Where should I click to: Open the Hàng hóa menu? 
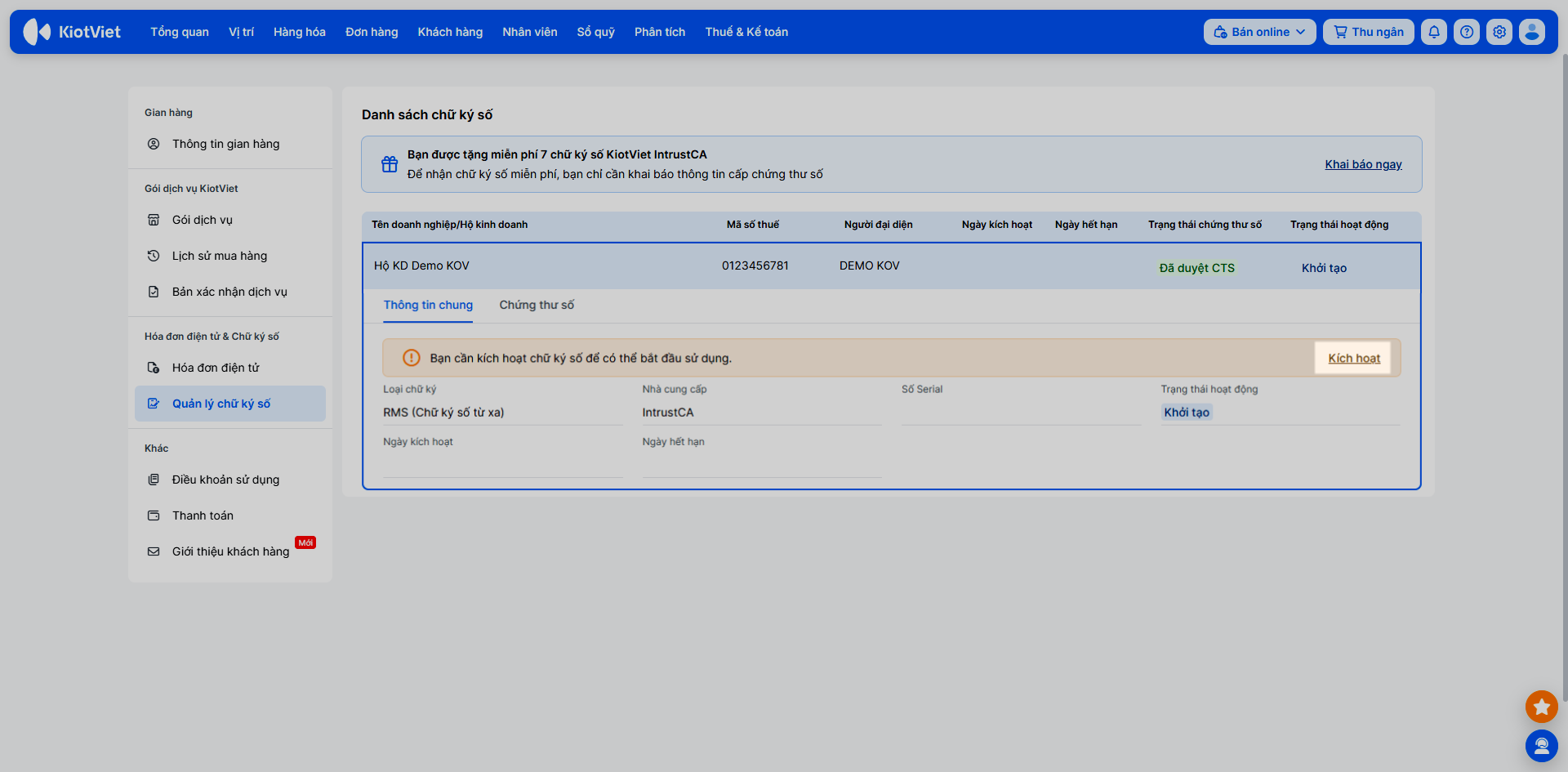pos(300,32)
